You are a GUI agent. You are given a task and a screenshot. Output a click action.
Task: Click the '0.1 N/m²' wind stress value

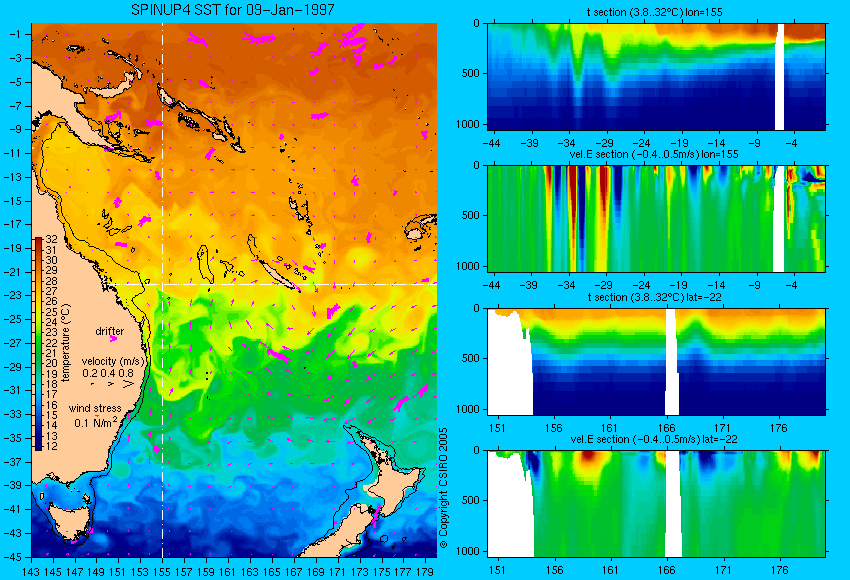pos(95,422)
